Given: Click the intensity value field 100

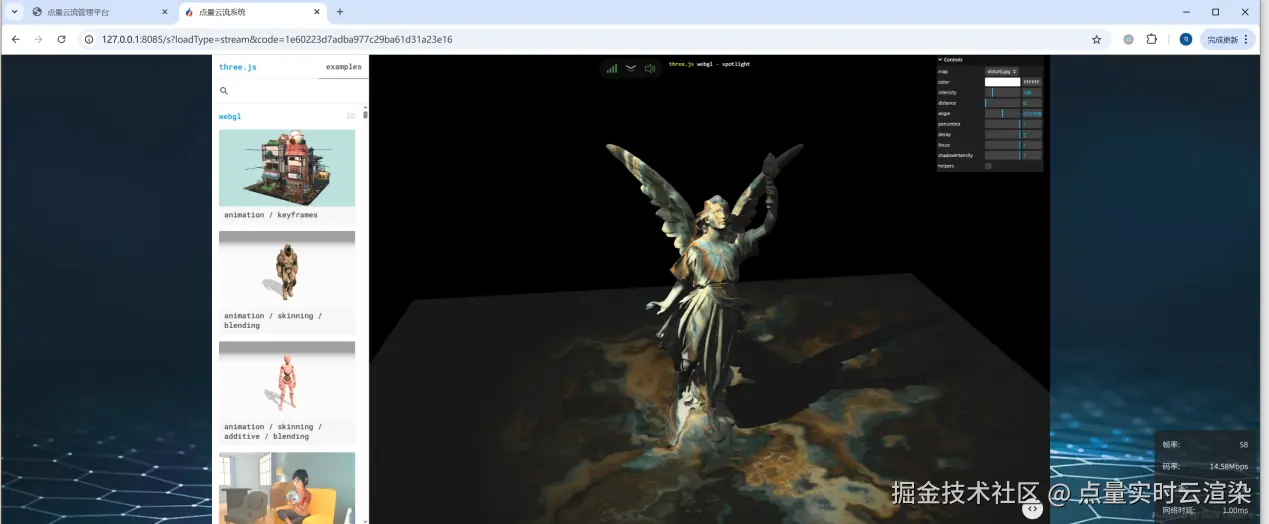Looking at the screenshot, I should coord(1032,92).
